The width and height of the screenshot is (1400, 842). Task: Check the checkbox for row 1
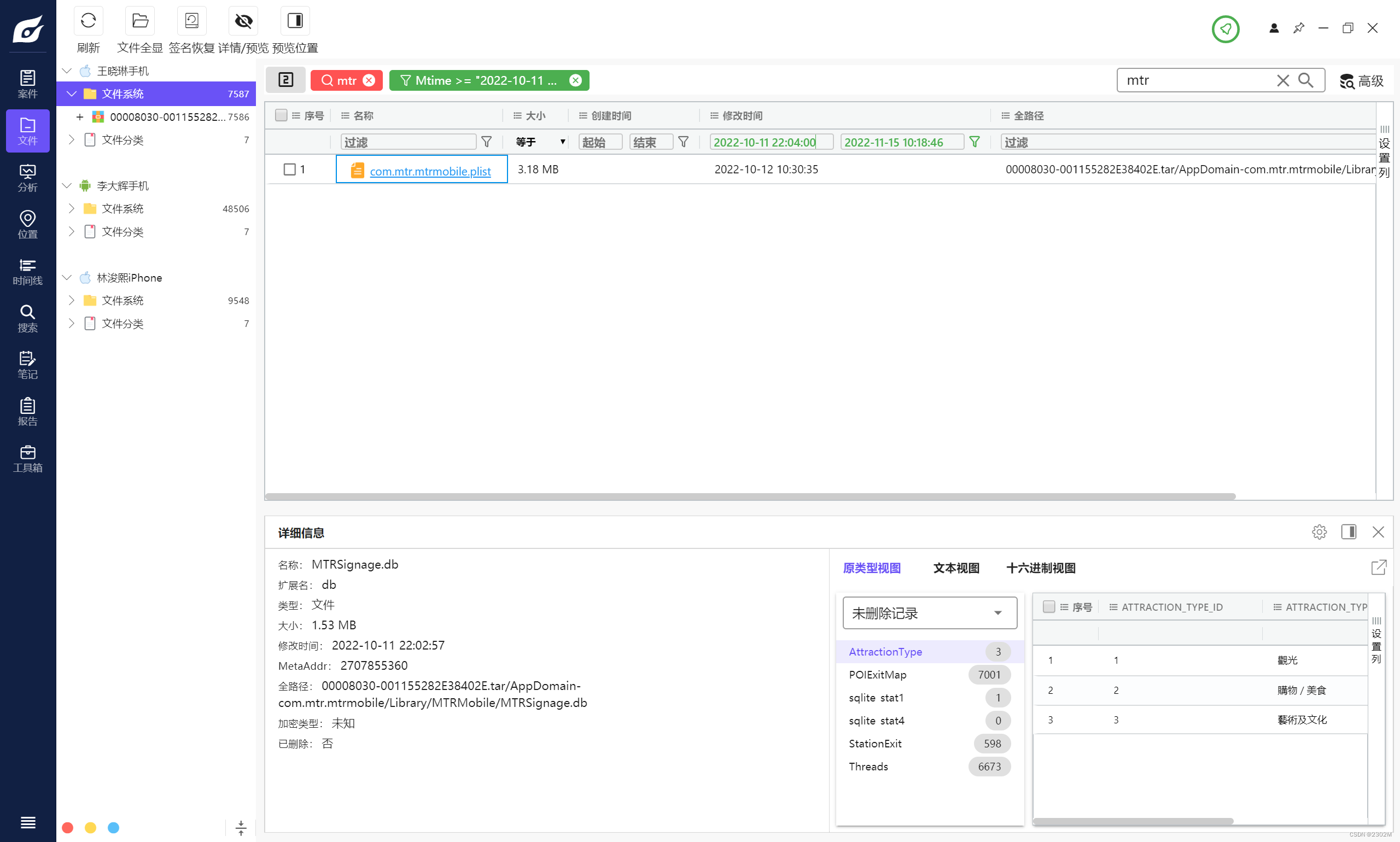289,169
